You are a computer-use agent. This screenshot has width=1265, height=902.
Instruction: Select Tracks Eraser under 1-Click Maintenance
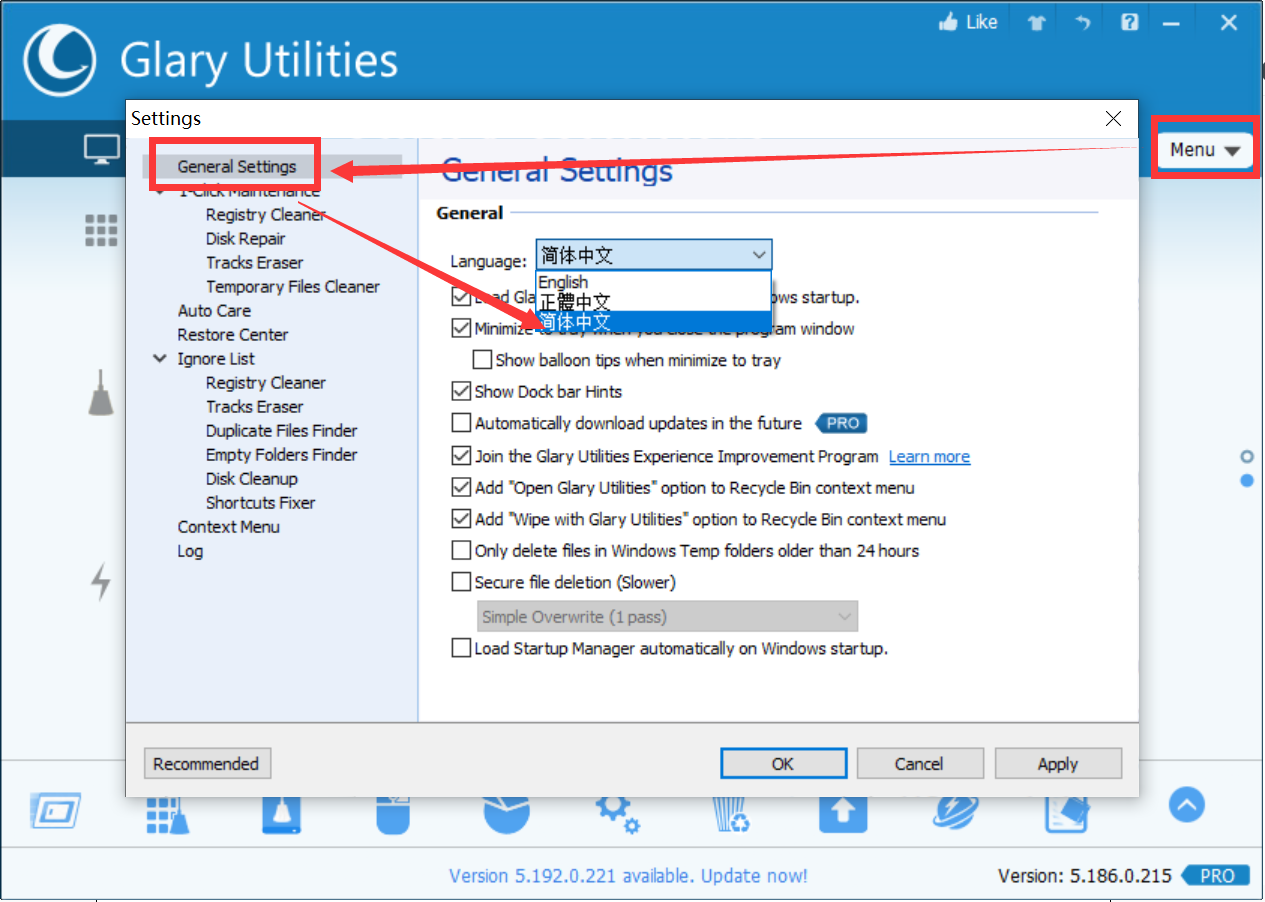click(x=255, y=262)
